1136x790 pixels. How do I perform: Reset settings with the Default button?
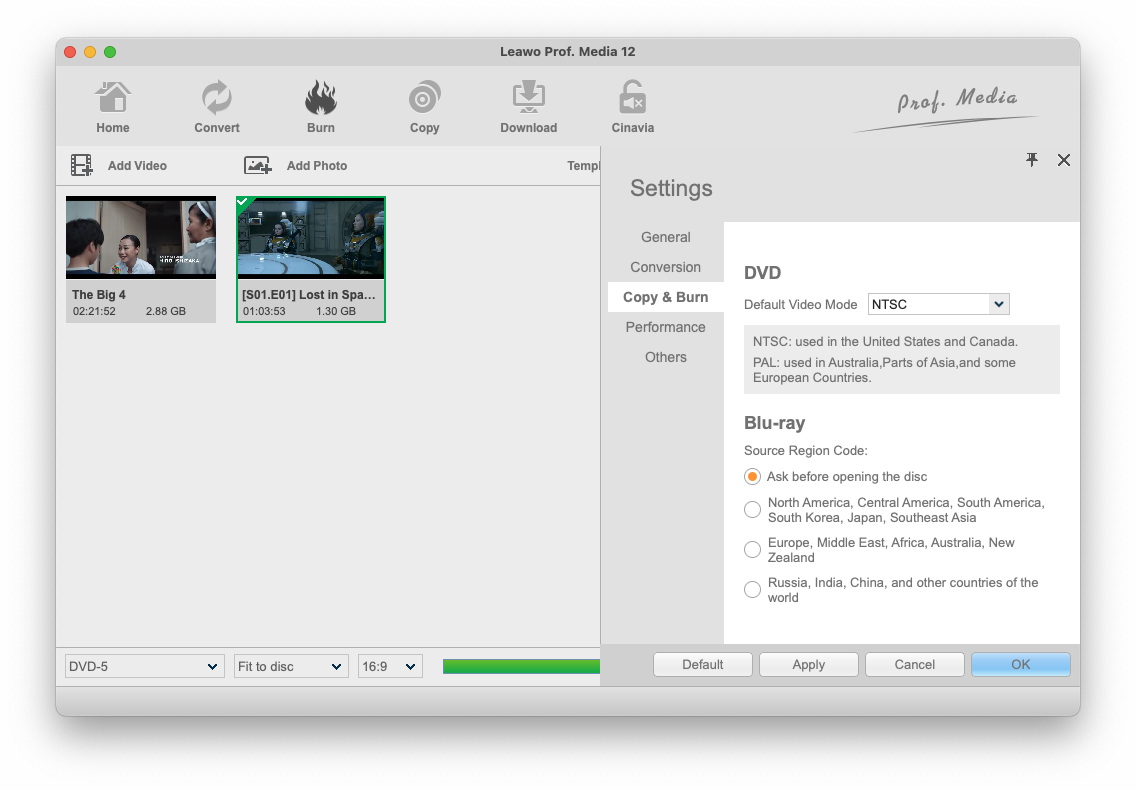(x=703, y=665)
